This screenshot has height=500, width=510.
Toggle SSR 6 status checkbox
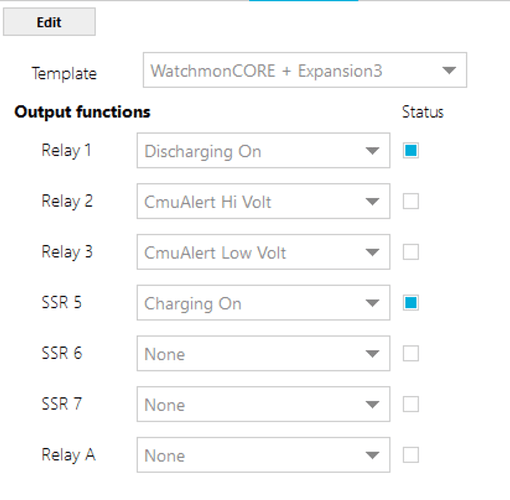click(411, 353)
